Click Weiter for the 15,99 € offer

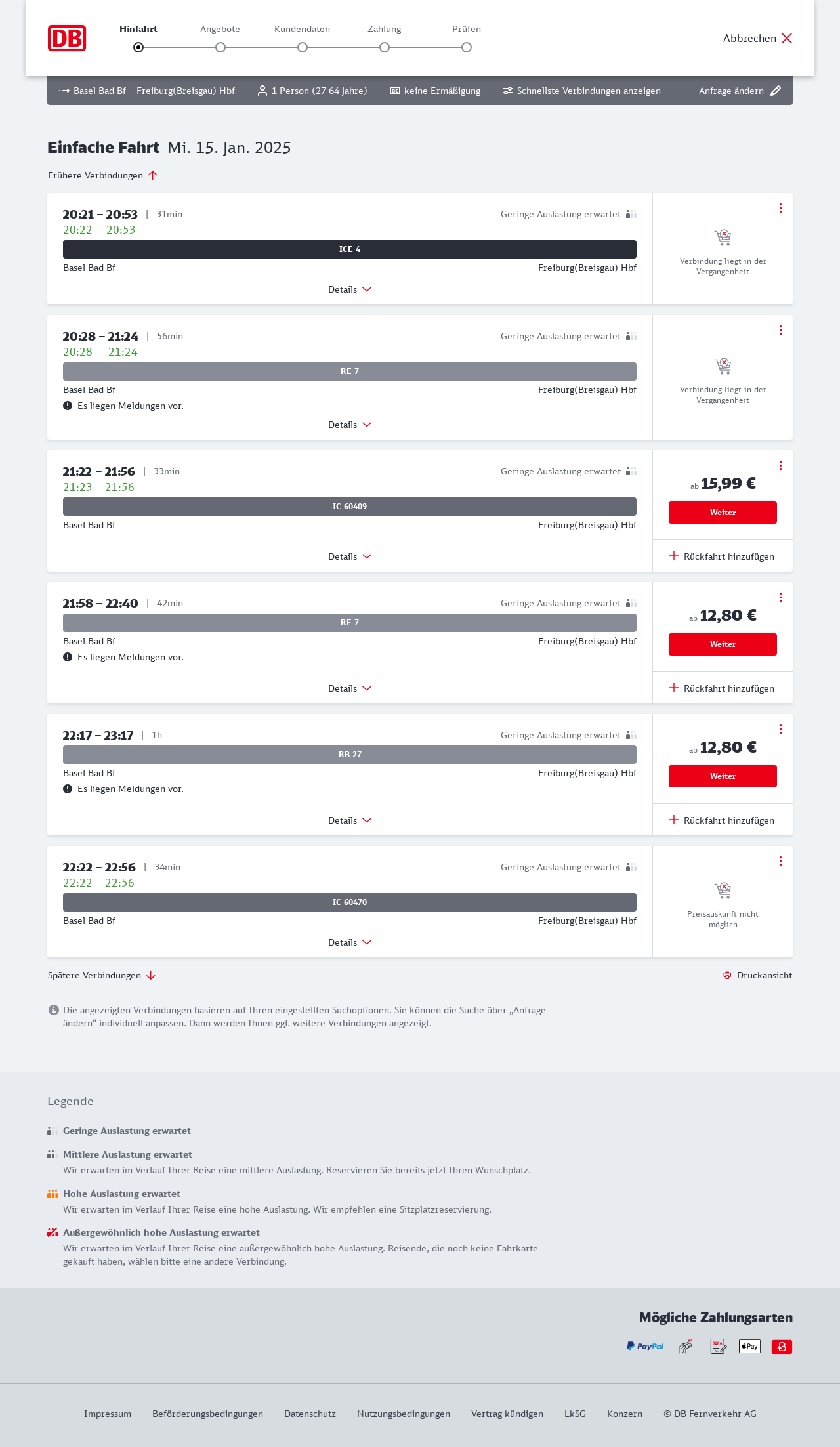point(723,513)
